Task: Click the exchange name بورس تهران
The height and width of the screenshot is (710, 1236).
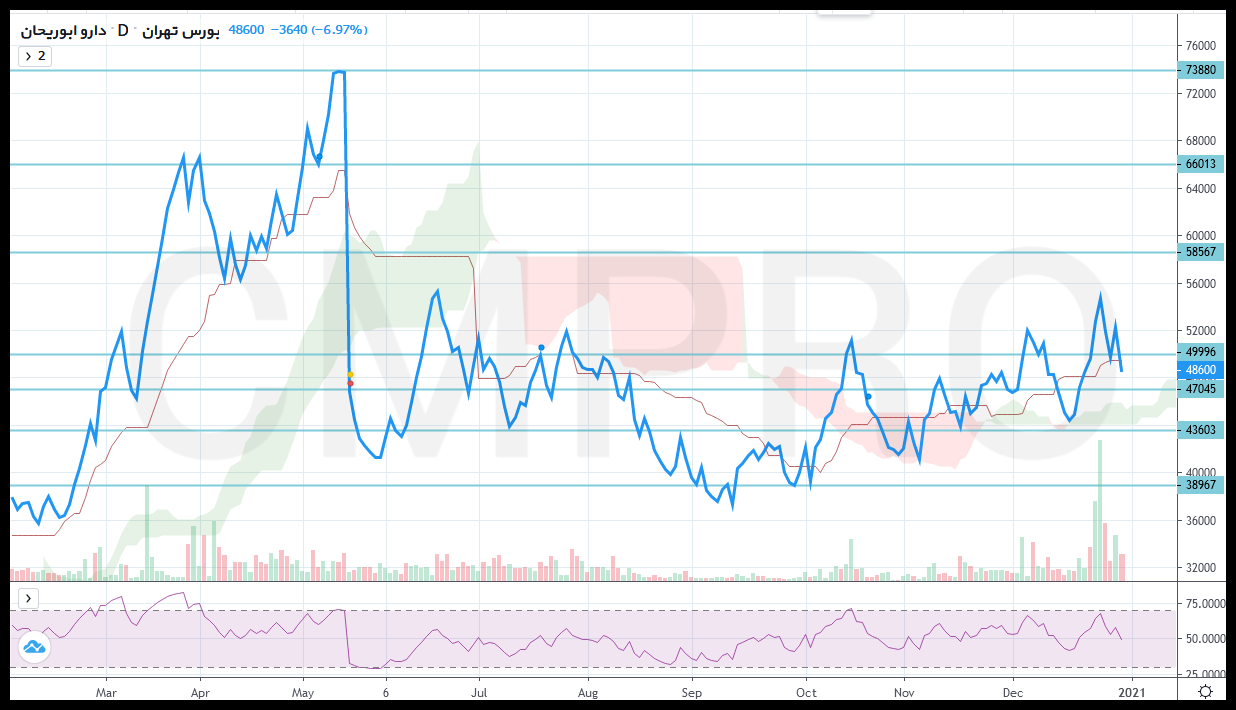Action: point(182,30)
